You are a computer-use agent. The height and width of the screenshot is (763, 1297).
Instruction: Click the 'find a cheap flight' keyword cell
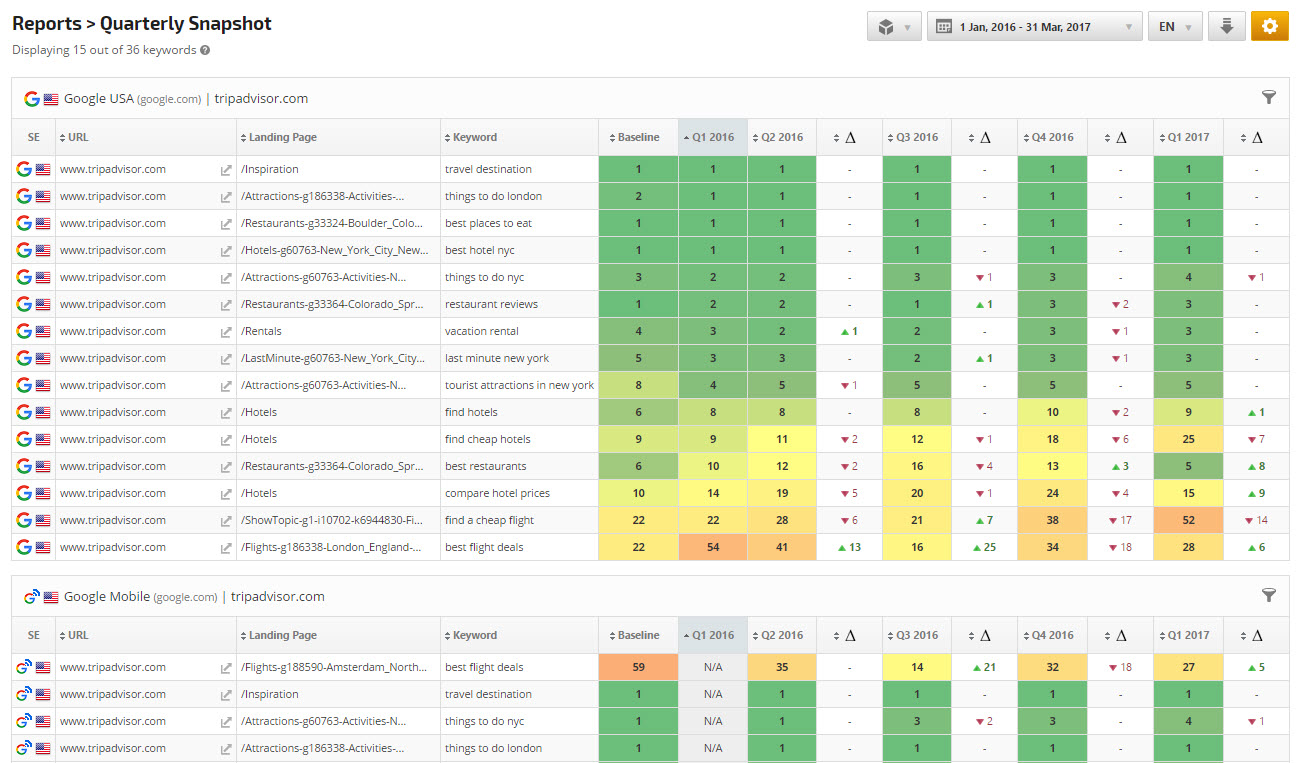(x=489, y=520)
